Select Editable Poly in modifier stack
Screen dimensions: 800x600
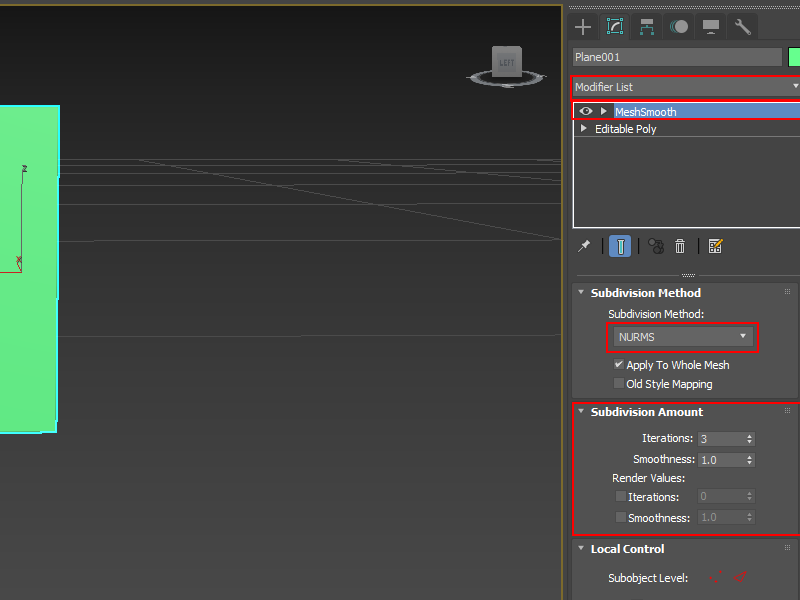(626, 129)
